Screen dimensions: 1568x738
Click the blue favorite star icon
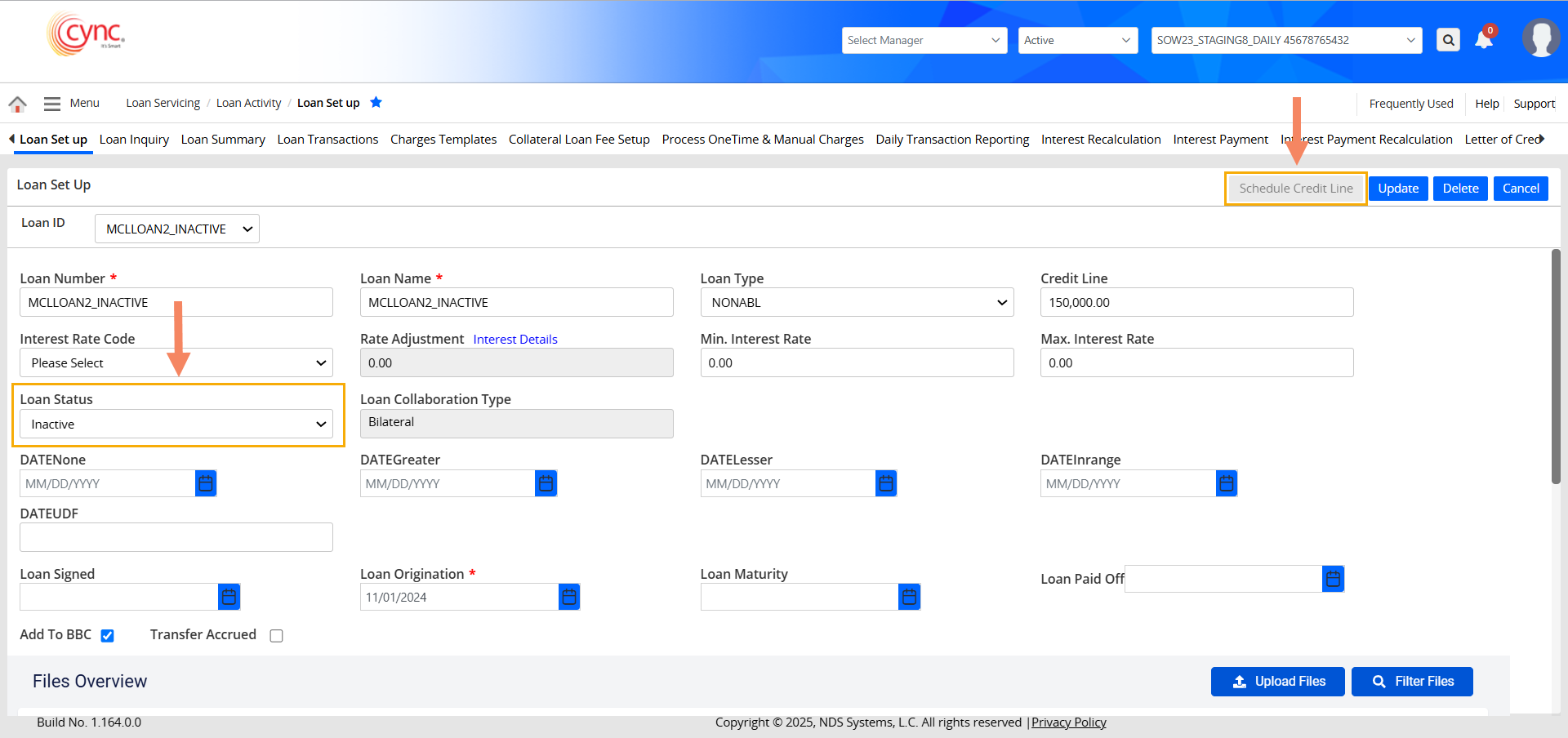point(376,103)
